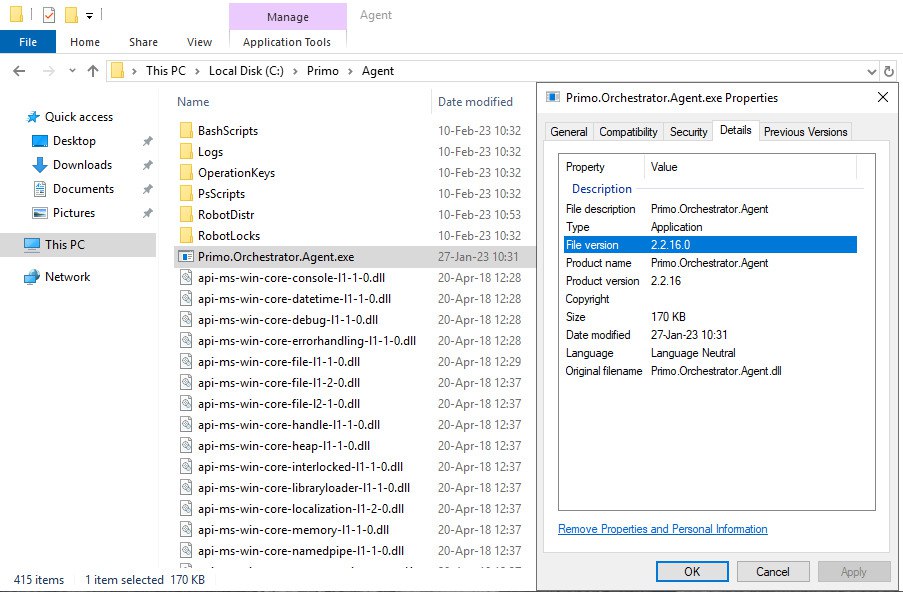
Task: Switch to the View ribbon tab
Action: 199,42
